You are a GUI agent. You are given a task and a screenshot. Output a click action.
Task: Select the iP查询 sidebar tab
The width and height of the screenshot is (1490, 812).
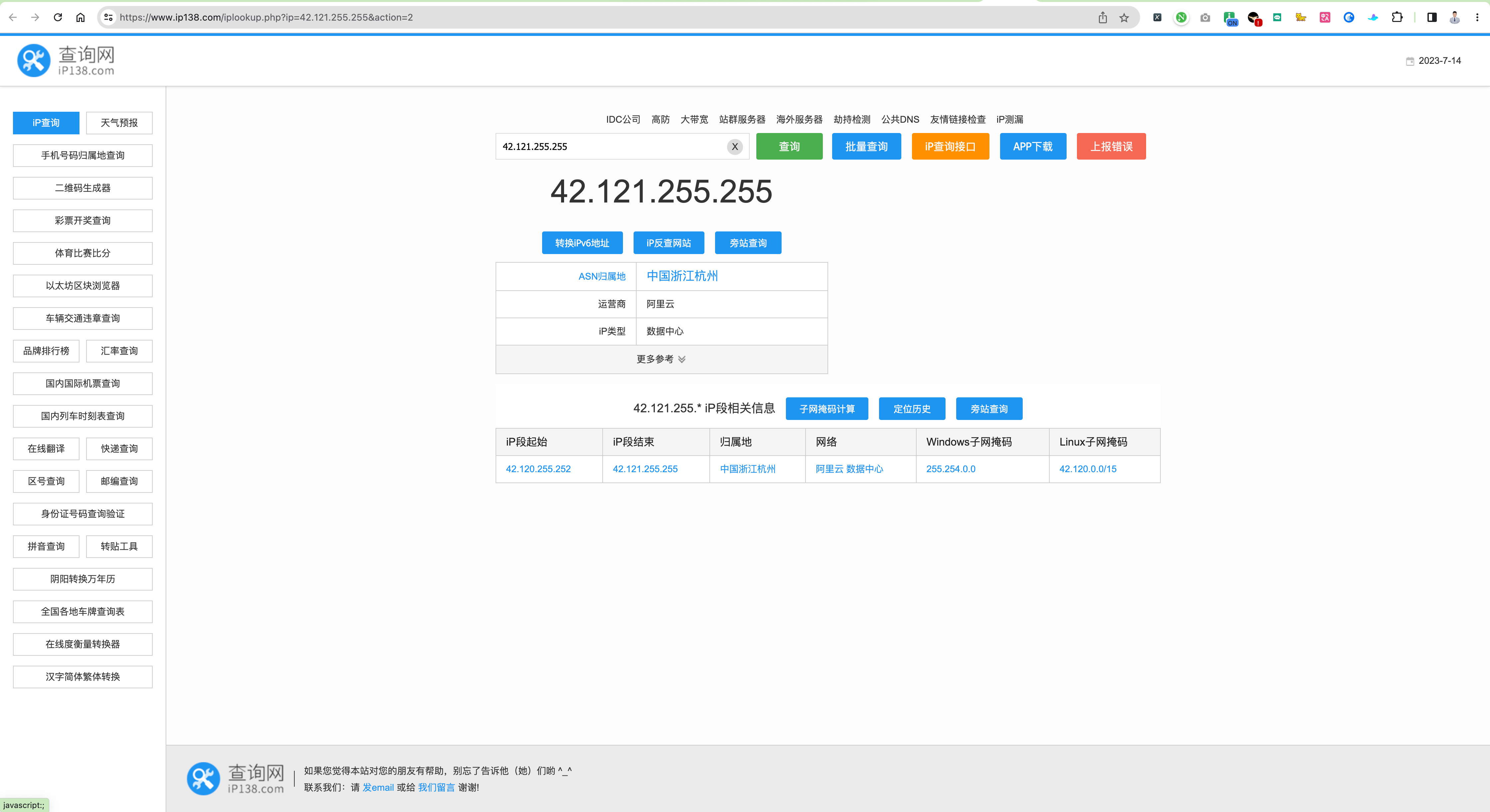pyautogui.click(x=46, y=123)
